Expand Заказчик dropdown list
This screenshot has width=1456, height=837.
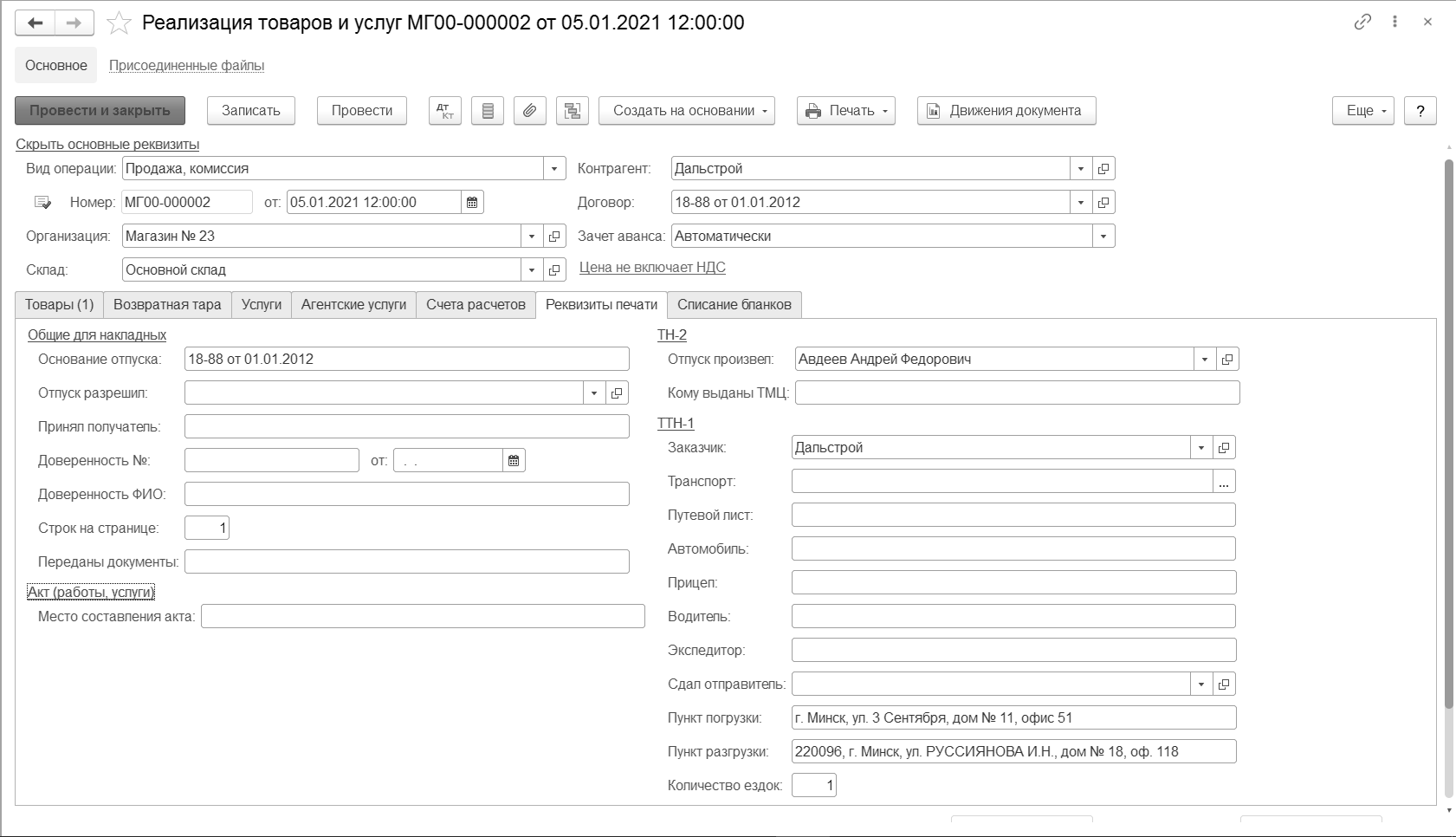pyautogui.click(x=1201, y=447)
